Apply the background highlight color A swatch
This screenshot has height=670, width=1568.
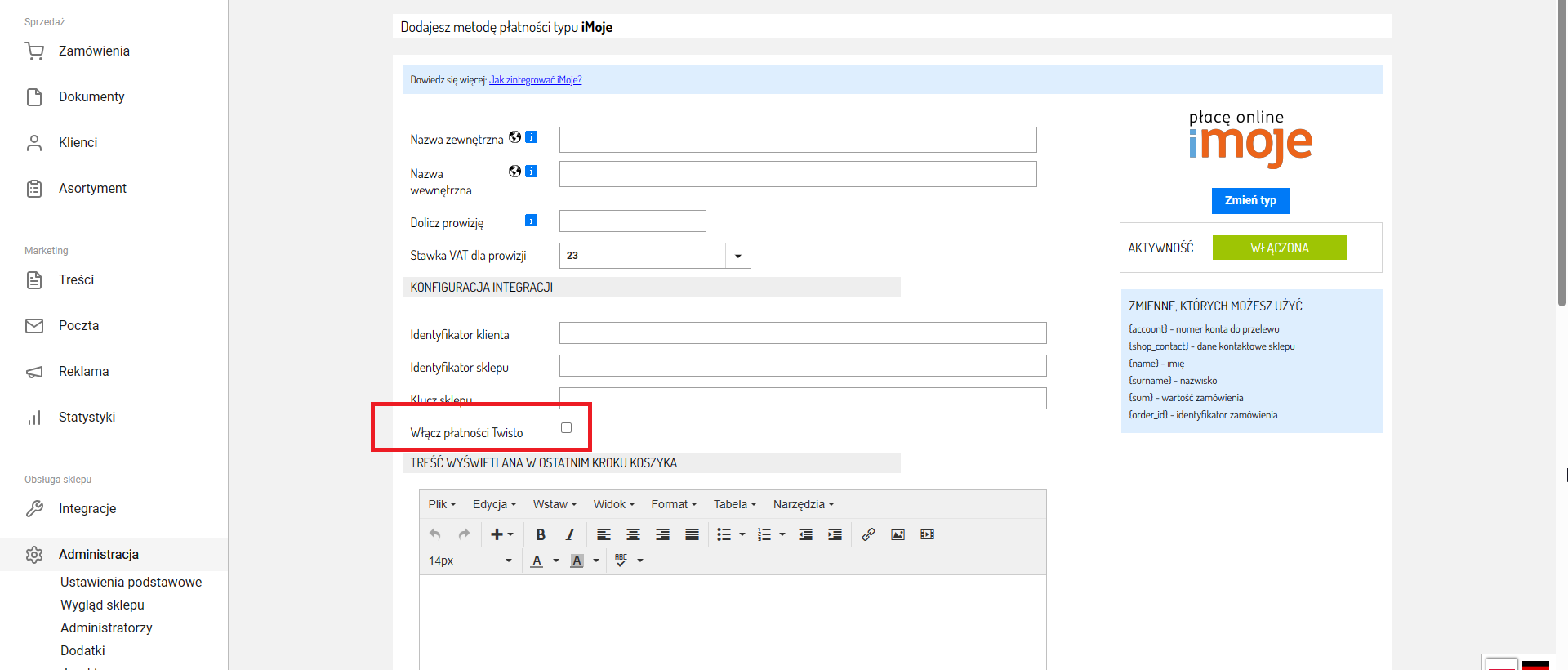[x=577, y=561]
